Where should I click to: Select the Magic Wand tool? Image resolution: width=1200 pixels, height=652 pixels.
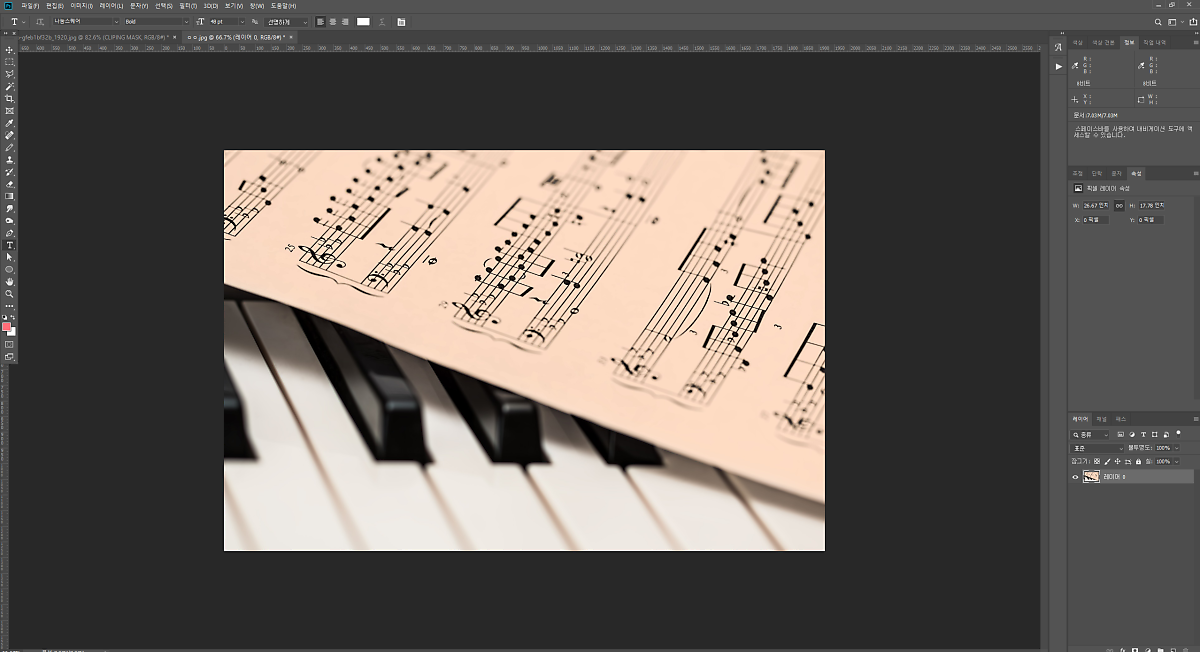pyautogui.click(x=10, y=87)
